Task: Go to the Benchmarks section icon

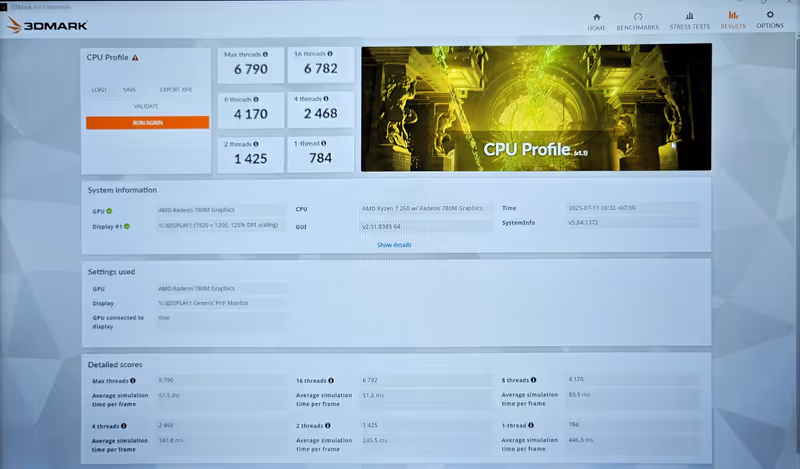Action: 638,20
